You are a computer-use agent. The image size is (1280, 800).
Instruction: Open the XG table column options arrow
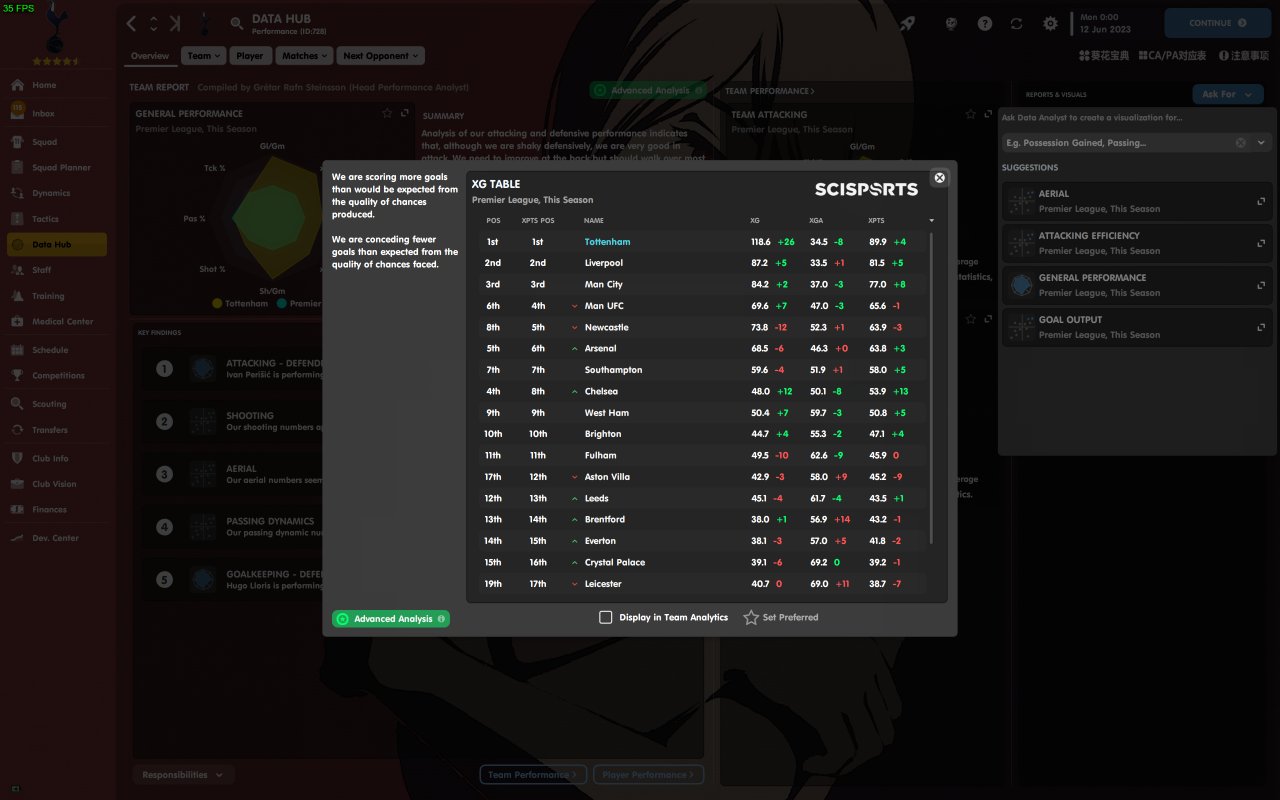tap(931, 220)
